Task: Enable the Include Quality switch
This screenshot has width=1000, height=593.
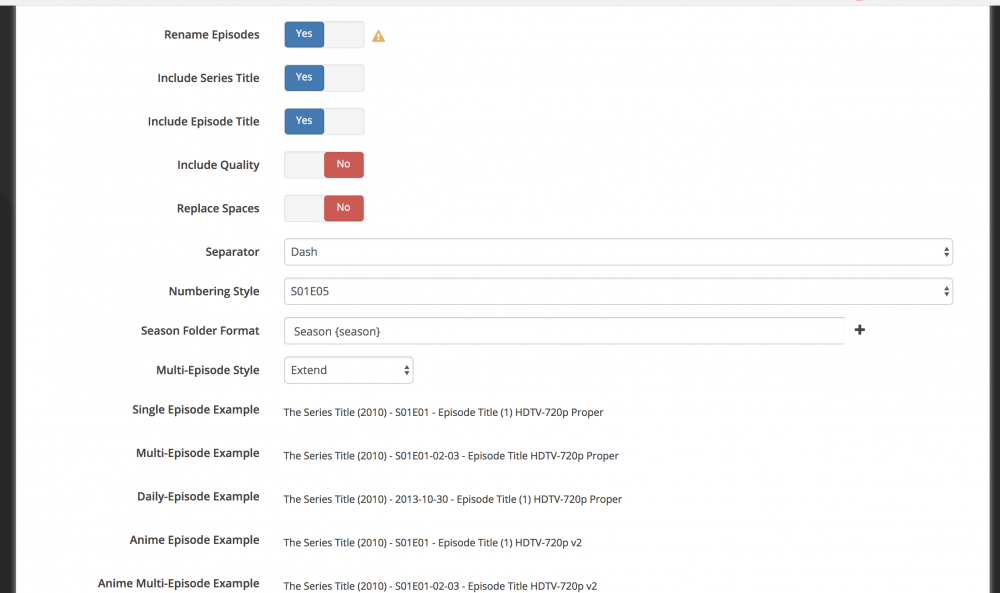Action: pos(324,165)
